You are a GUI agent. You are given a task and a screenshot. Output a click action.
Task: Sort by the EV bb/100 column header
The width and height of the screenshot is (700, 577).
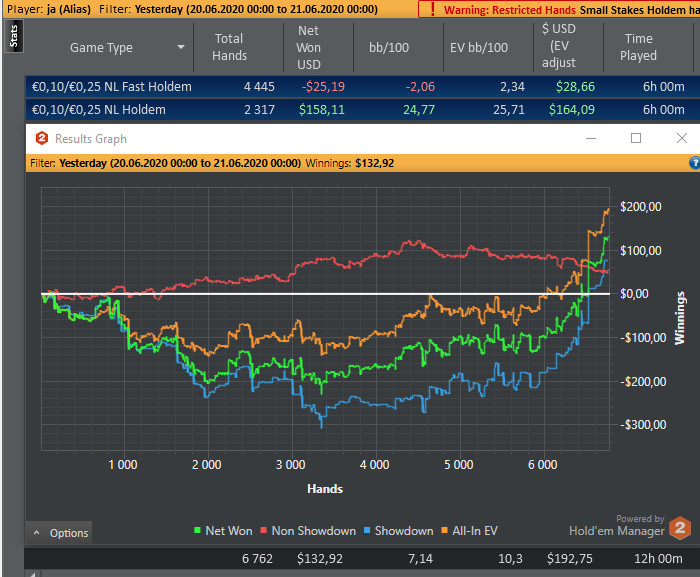479,47
